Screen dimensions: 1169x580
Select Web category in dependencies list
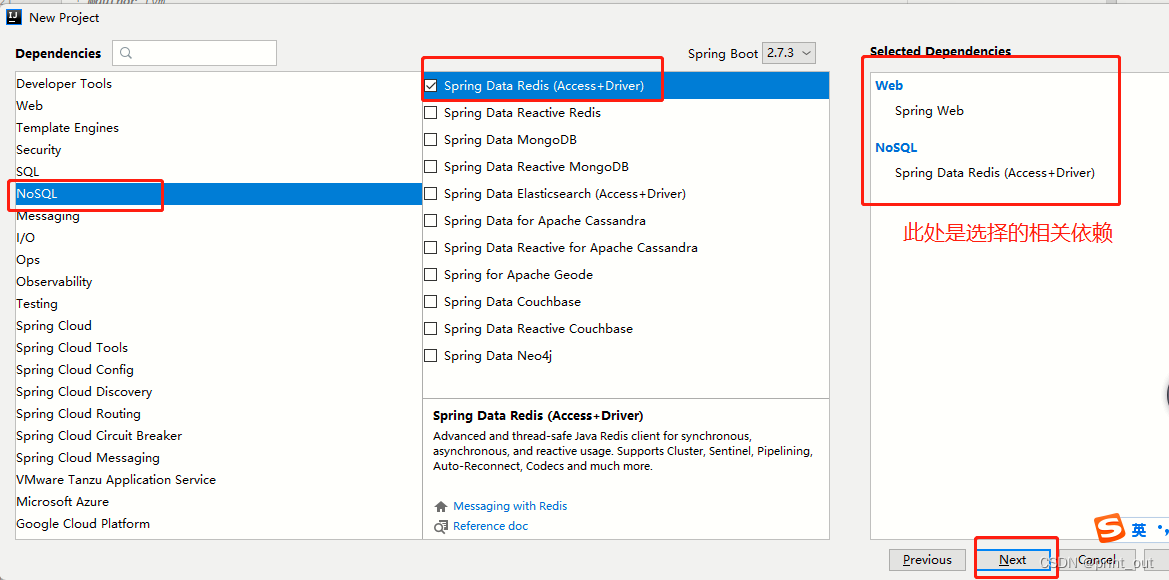(218, 106)
